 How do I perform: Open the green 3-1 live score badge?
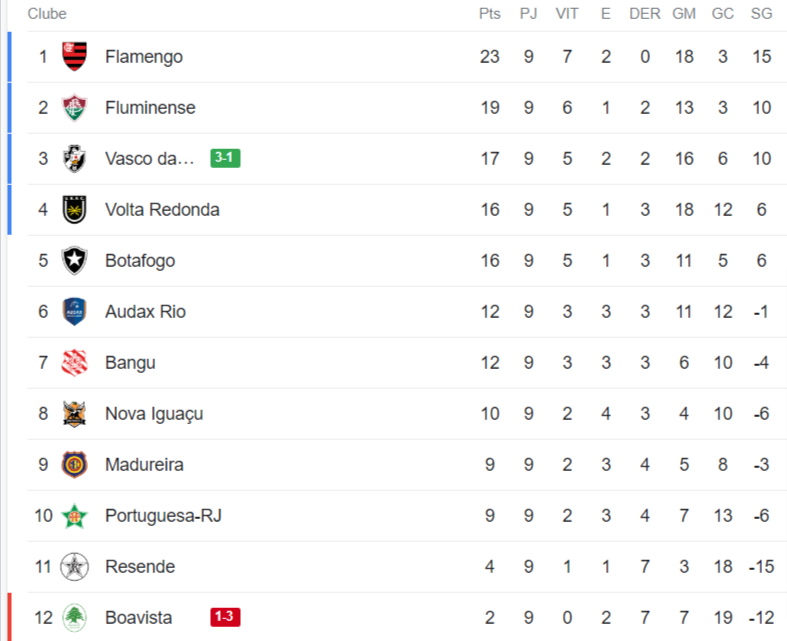tap(225, 158)
